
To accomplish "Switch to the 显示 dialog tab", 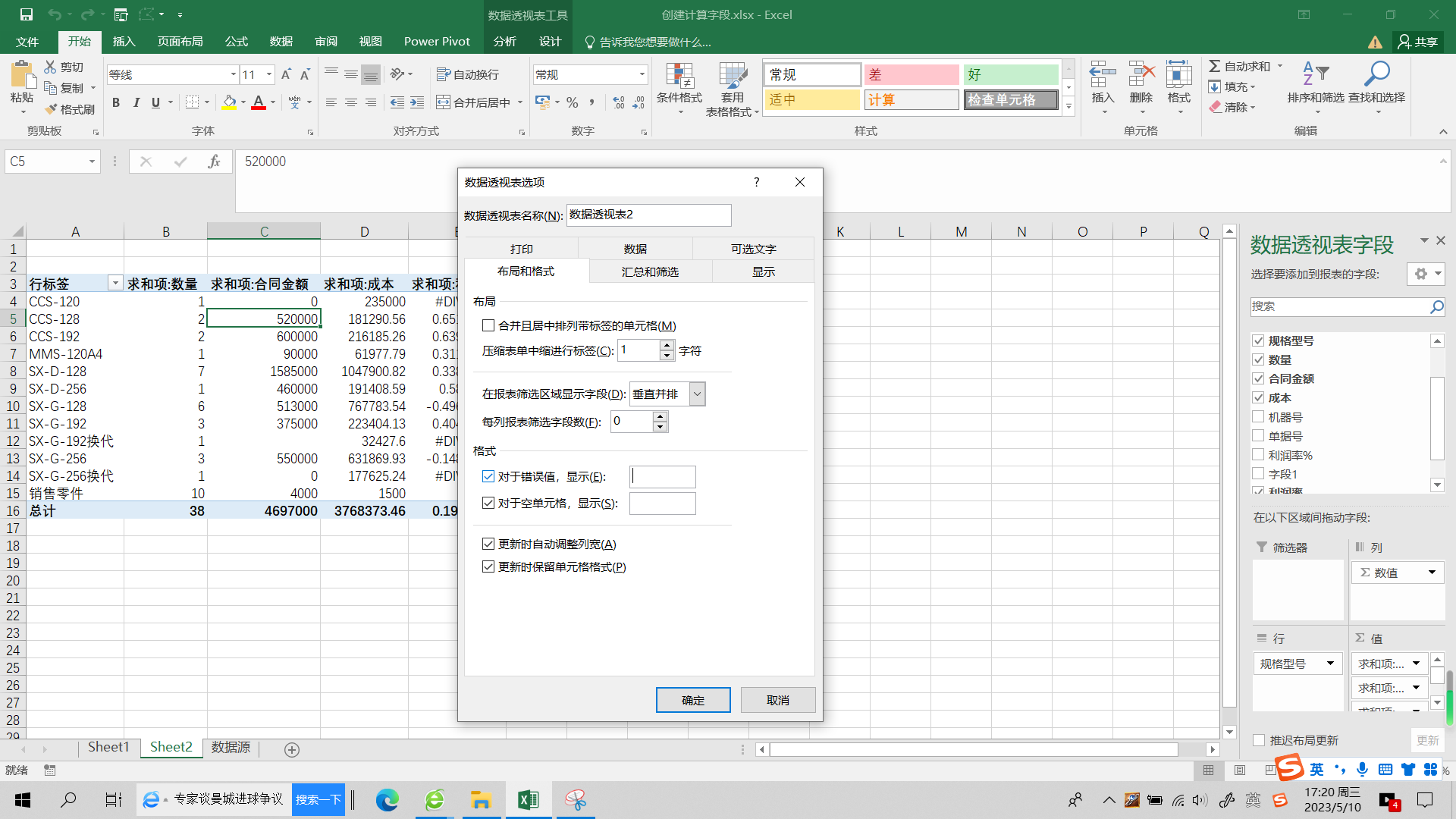I will click(763, 271).
